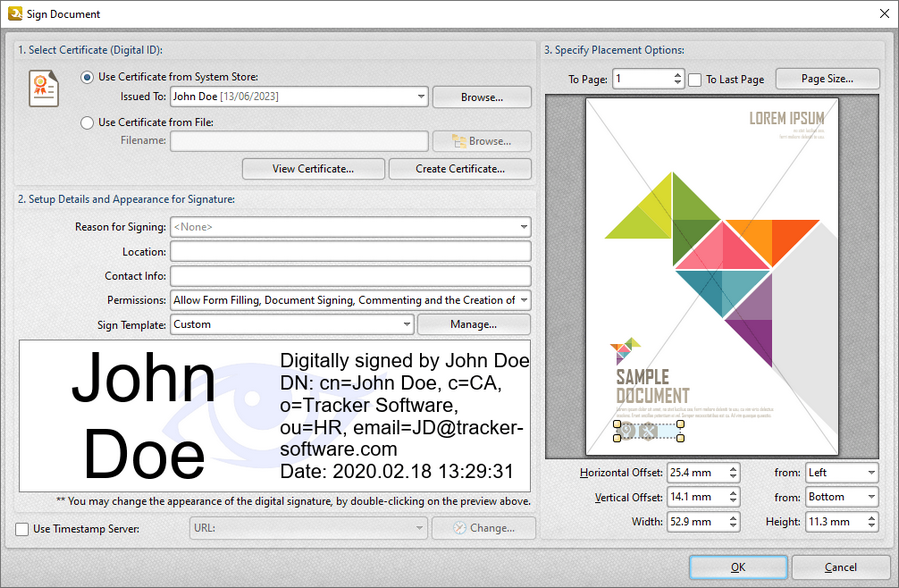899x588 pixels.
Task: Open the Issued To certificate list
Action: point(419,97)
